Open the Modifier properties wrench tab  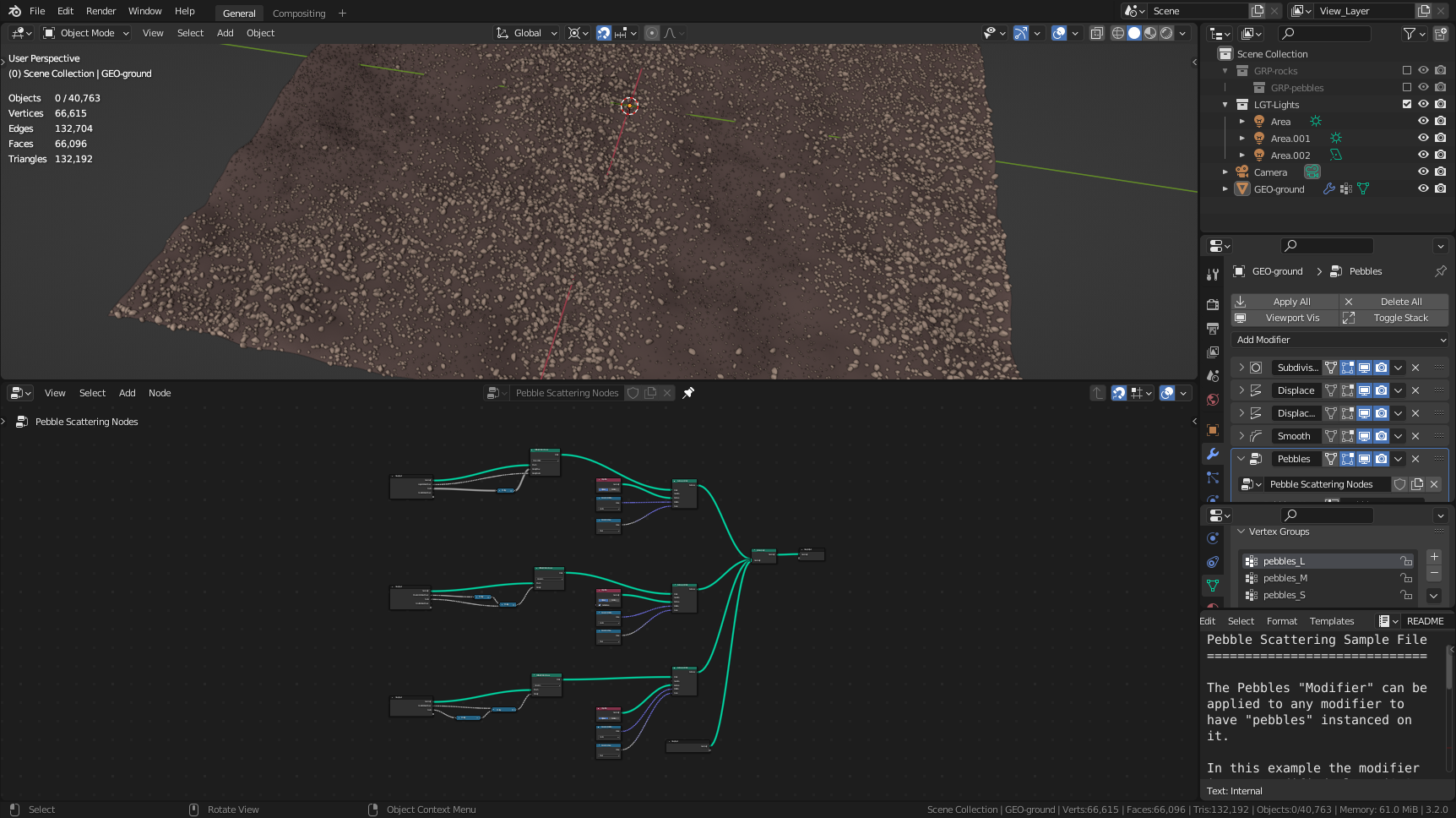(x=1213, y=454)
